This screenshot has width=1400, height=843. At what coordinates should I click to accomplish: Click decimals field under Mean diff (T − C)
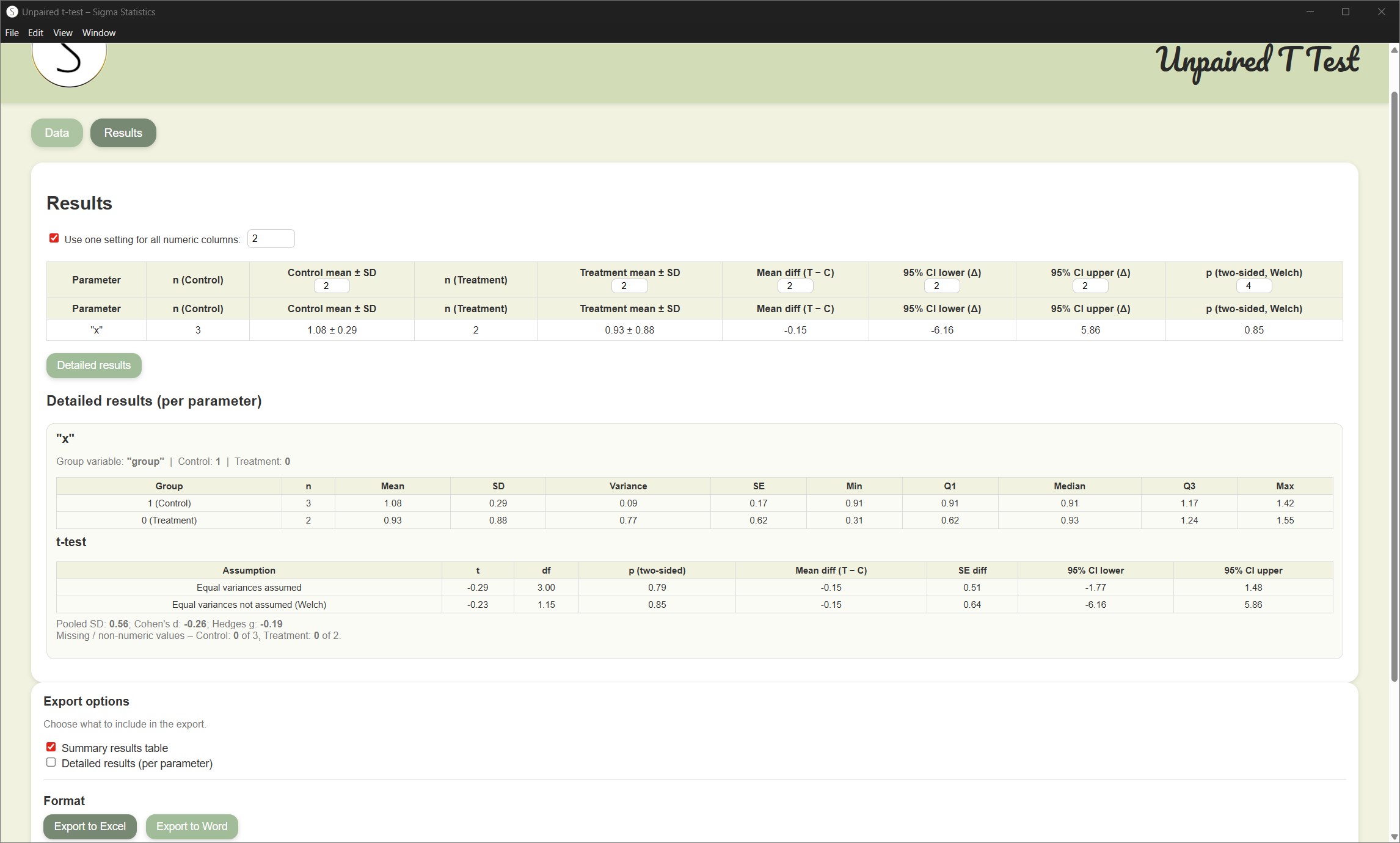[795, 286]
